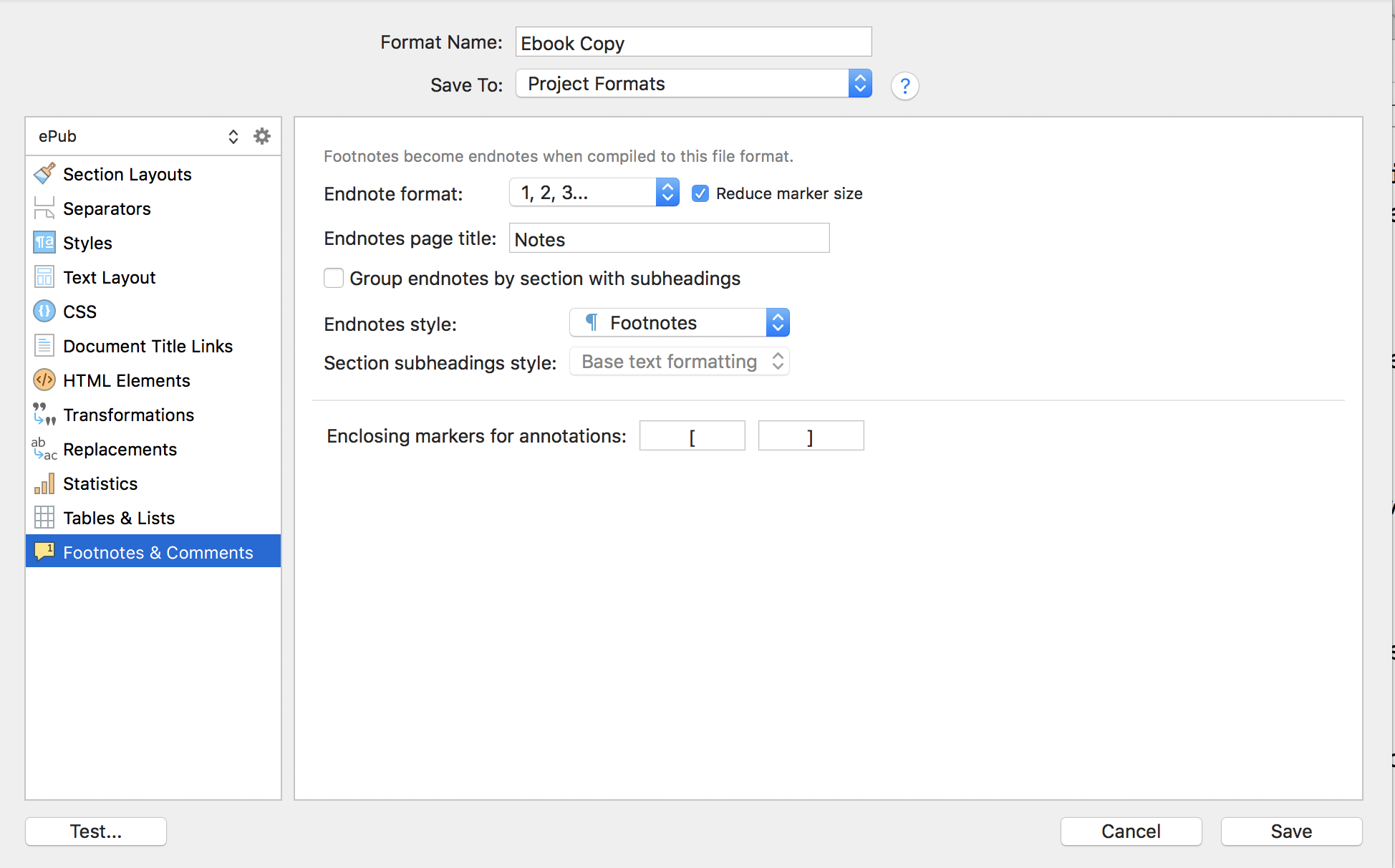Click the opening bracket annotation marker field
Image resolution: width=1395 pixels, height=868 pixels.
[x=692, y=435]
